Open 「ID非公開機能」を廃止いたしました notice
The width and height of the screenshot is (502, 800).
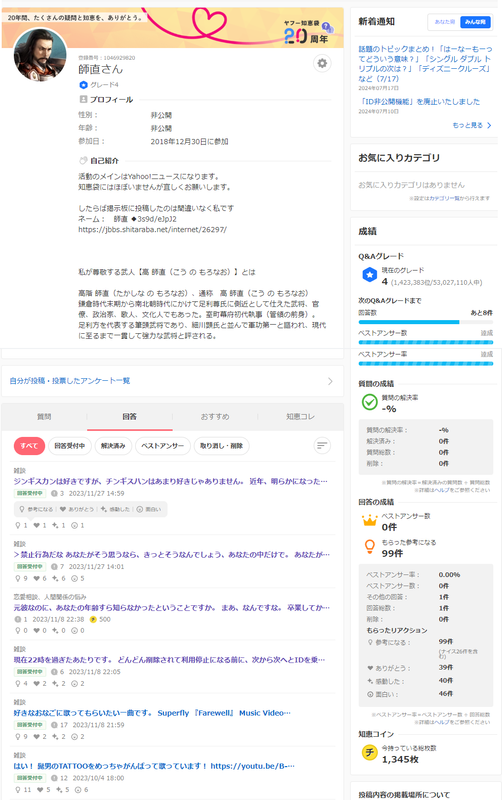(420, 102)
